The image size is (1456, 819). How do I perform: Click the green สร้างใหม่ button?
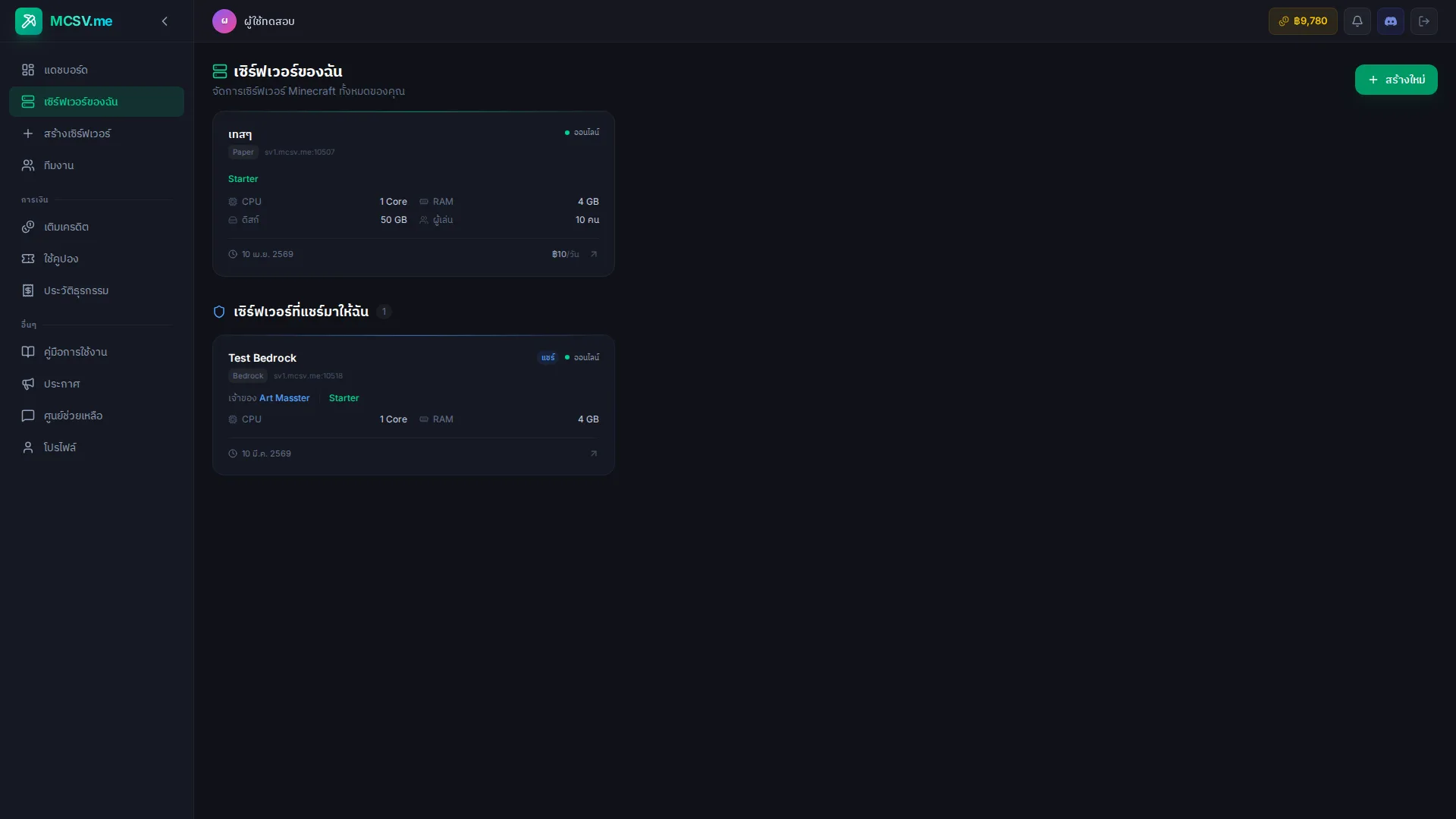1395,80
